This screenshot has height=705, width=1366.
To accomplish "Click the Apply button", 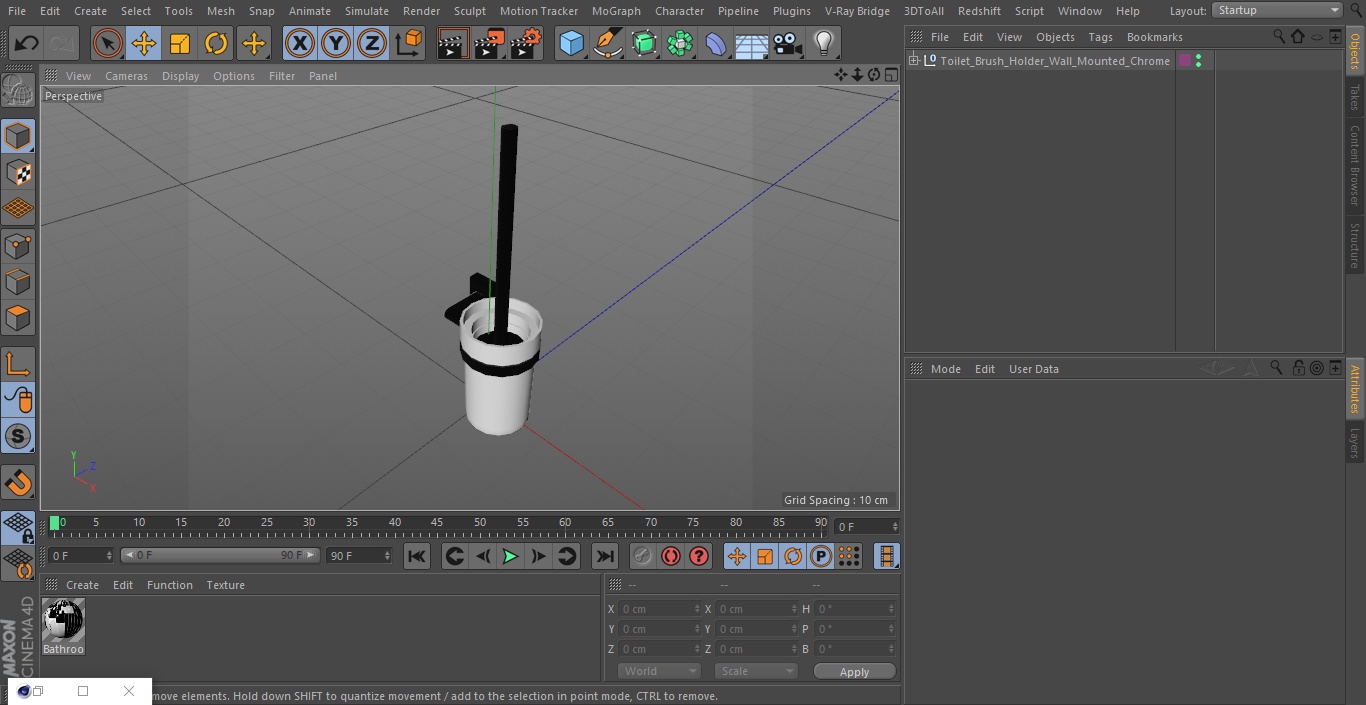I will pyautogui.click(x=854, y=672).
